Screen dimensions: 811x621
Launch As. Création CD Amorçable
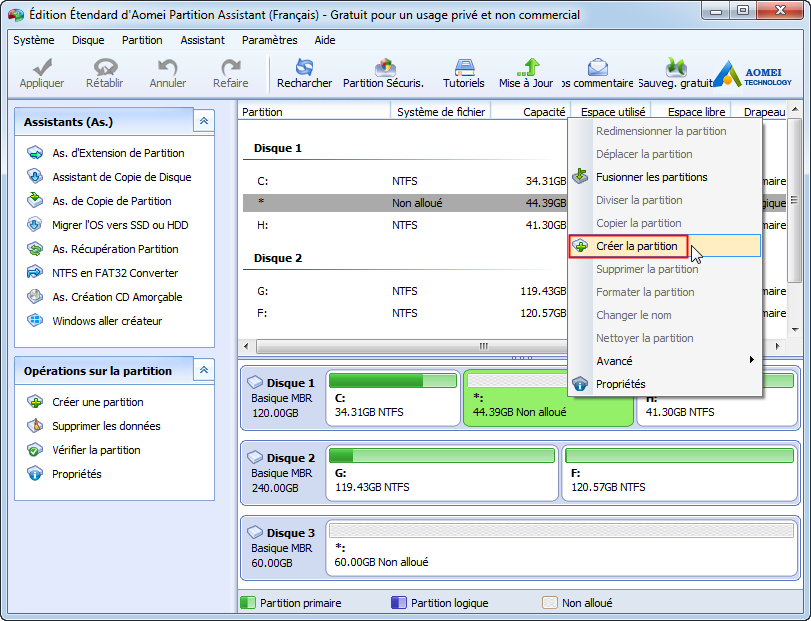pos(117,297)
